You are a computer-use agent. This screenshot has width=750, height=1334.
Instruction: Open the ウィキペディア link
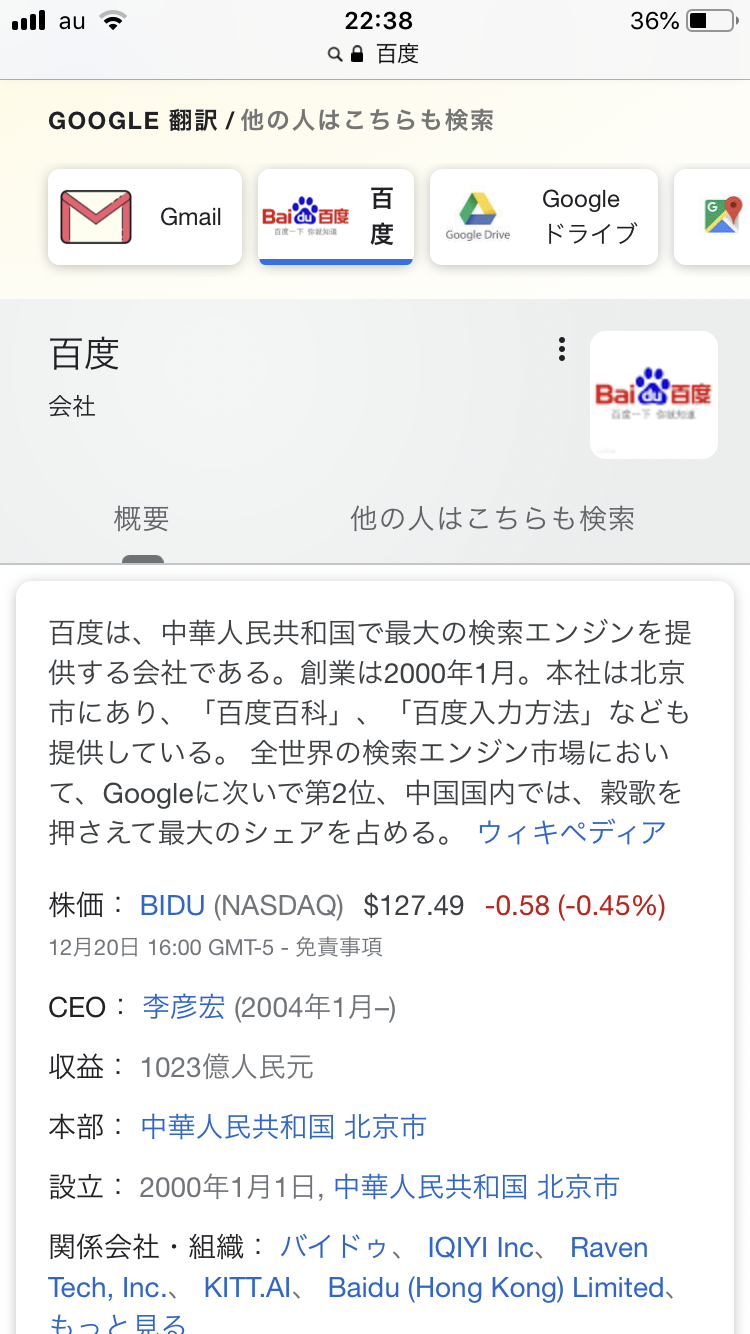tap(571, 832)
